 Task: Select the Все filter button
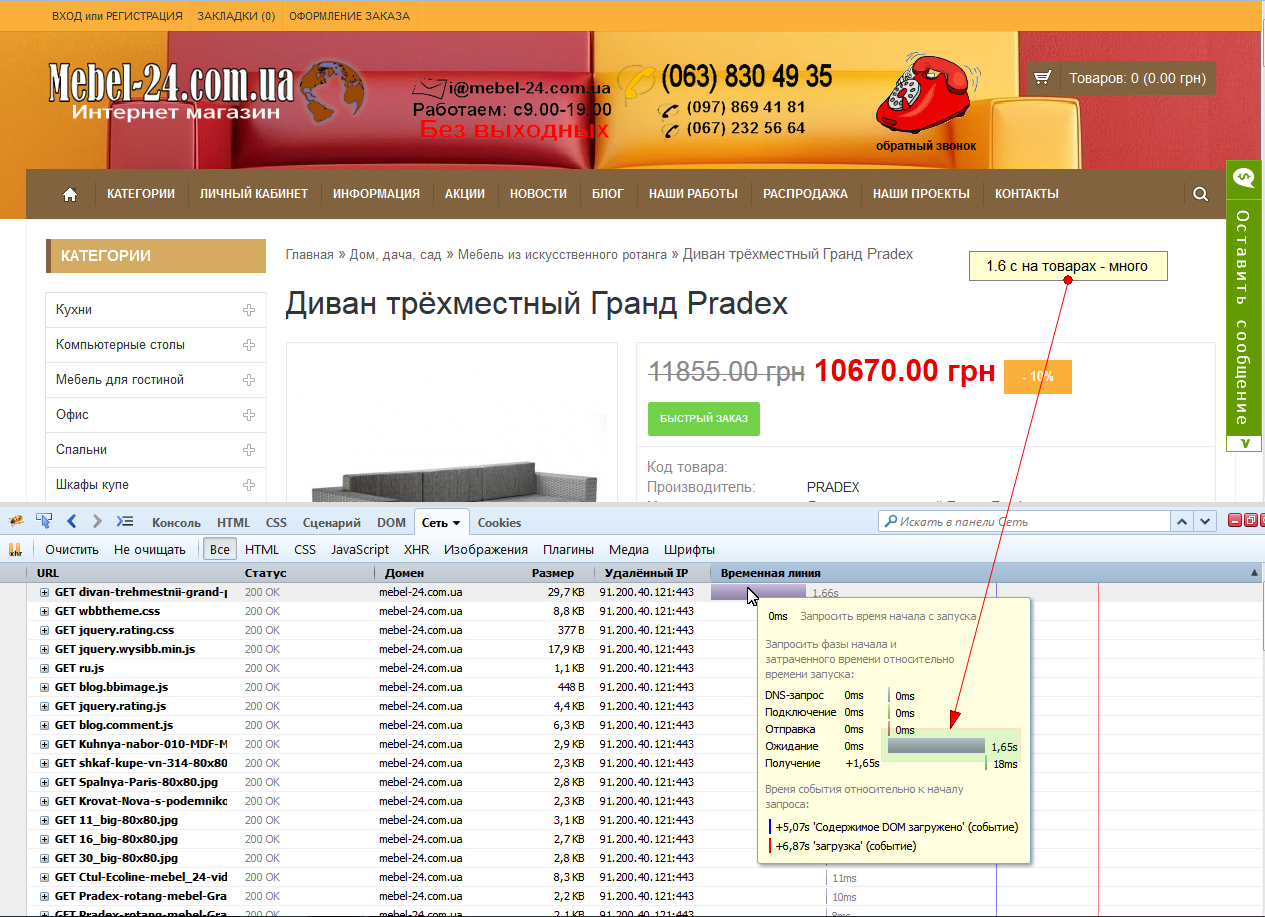220,549
